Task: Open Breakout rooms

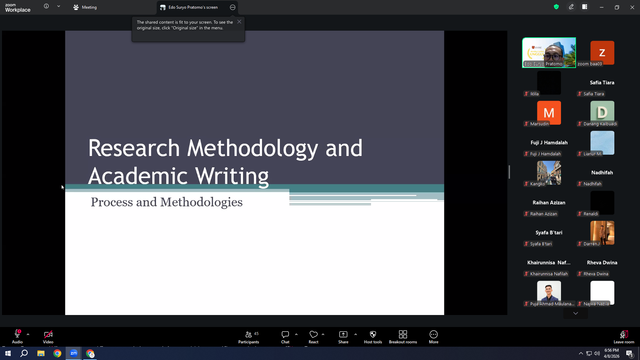Action: [x=403, y=337]
